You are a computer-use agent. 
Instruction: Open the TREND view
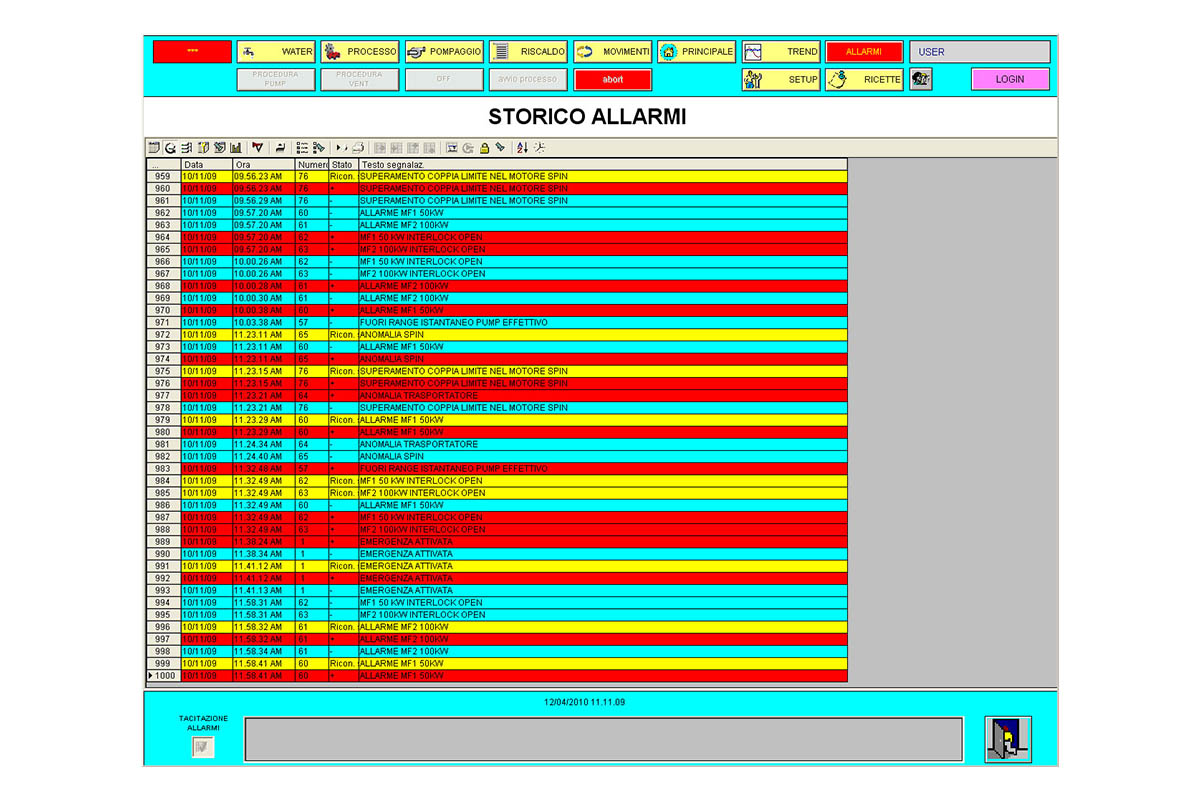click(x=781, y=52)
